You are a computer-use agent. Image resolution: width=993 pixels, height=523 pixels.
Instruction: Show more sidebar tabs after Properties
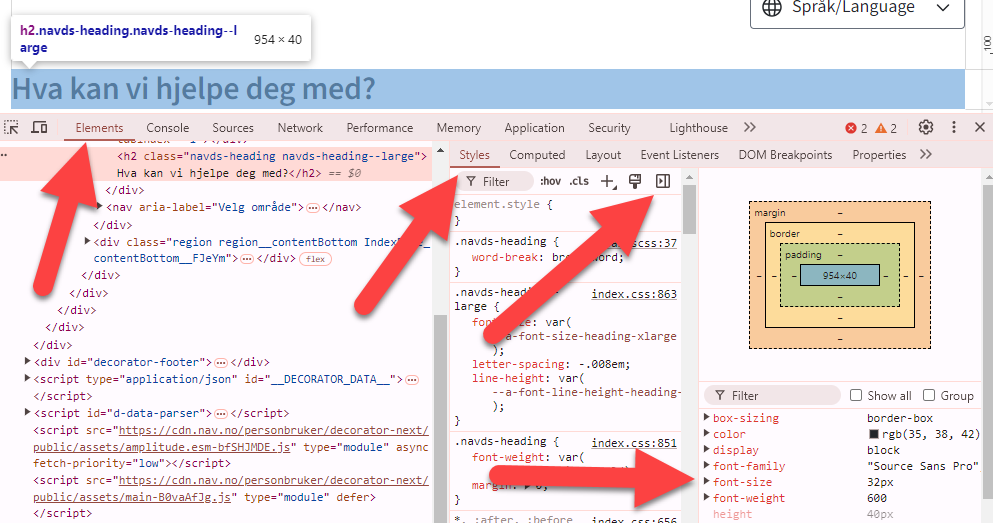[926, 154]
